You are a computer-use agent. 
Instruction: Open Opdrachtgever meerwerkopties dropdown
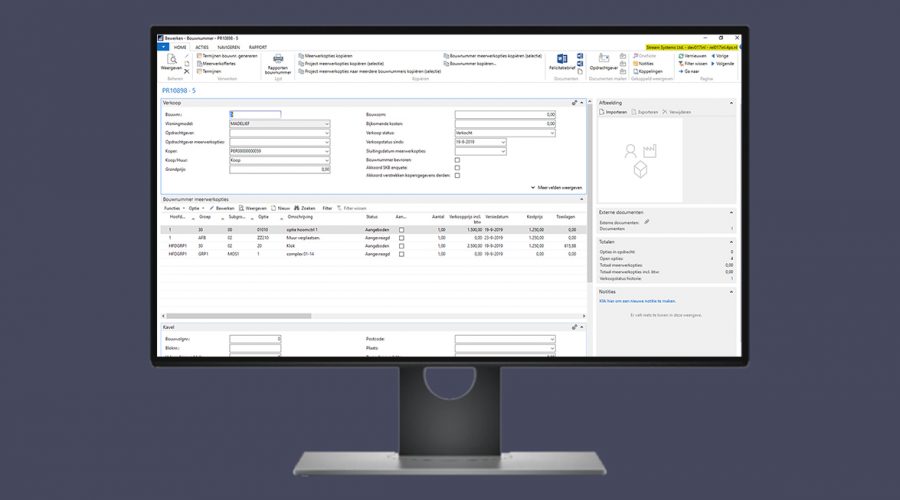pyautogui.click(x=327, y=142)
